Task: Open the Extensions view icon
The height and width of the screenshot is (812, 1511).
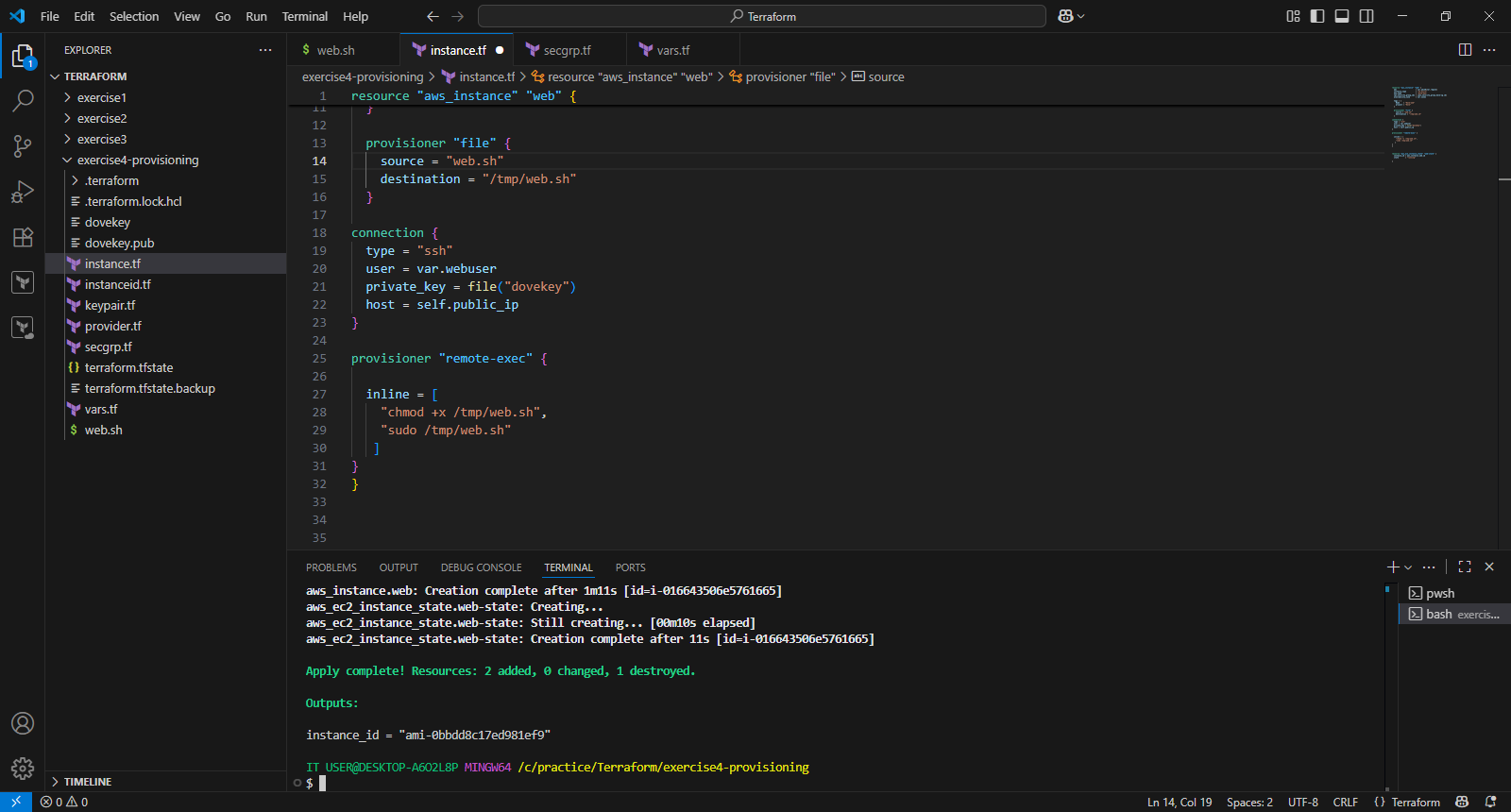Action: (x=23, y=237)
